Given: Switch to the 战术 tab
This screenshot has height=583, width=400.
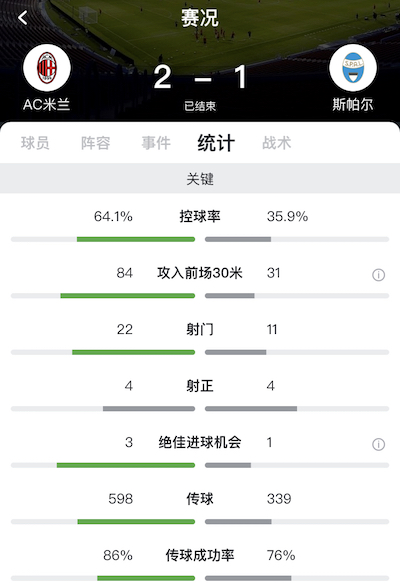Looking at the screenshot, I should tap(277, 143).
